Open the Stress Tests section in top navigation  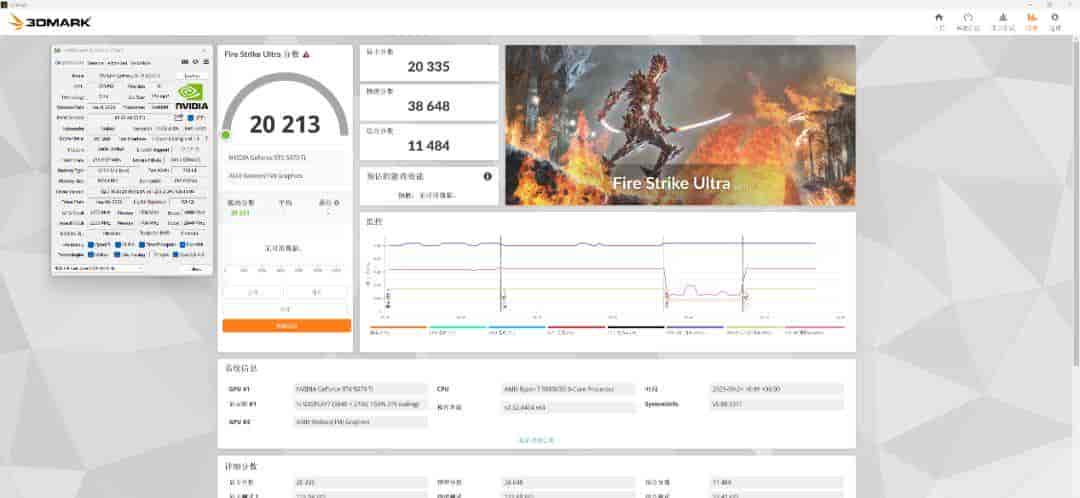click(1002, 21)
